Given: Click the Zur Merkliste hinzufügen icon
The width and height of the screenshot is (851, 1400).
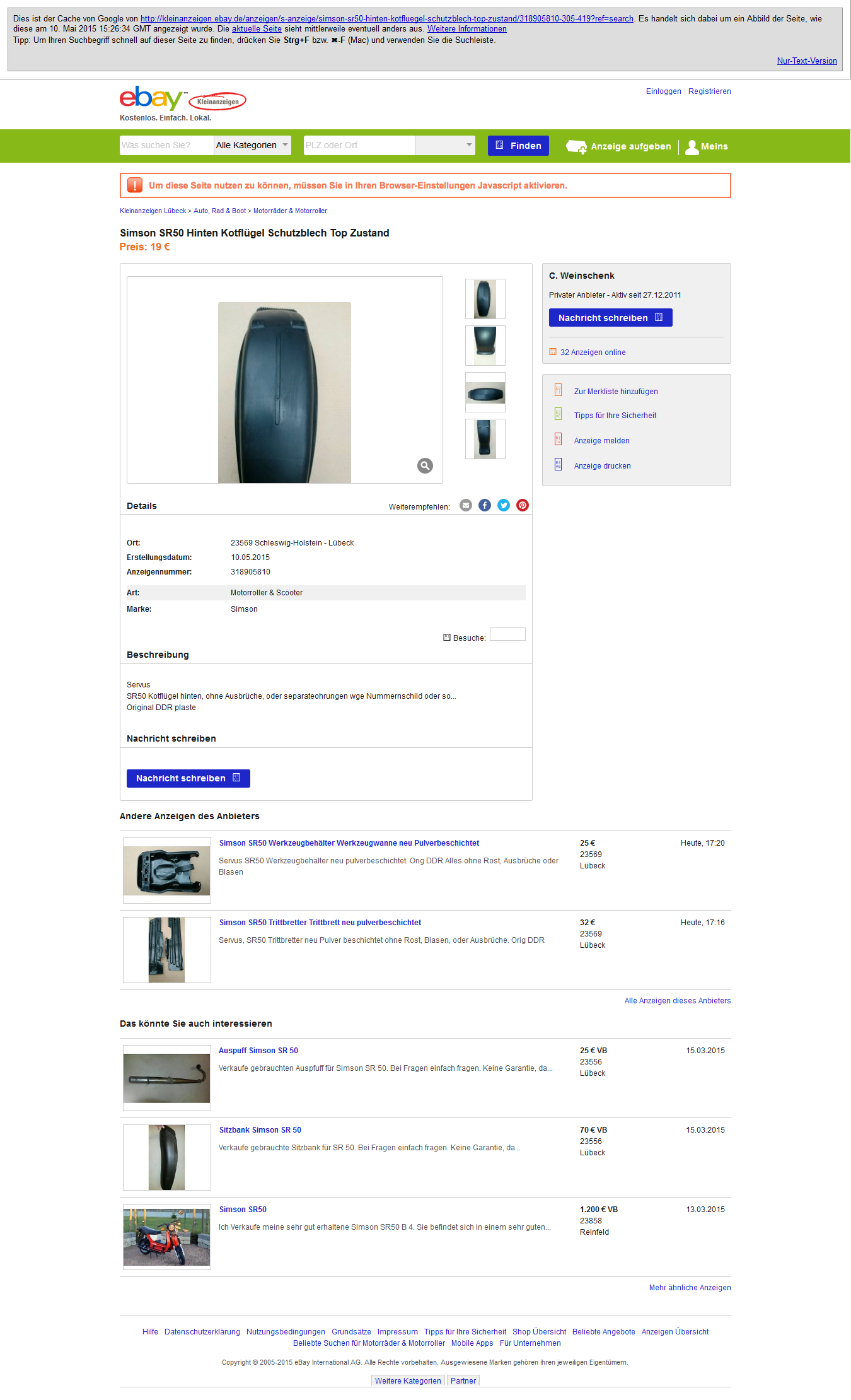Looking at the screenshot, I should click(558, 390).
